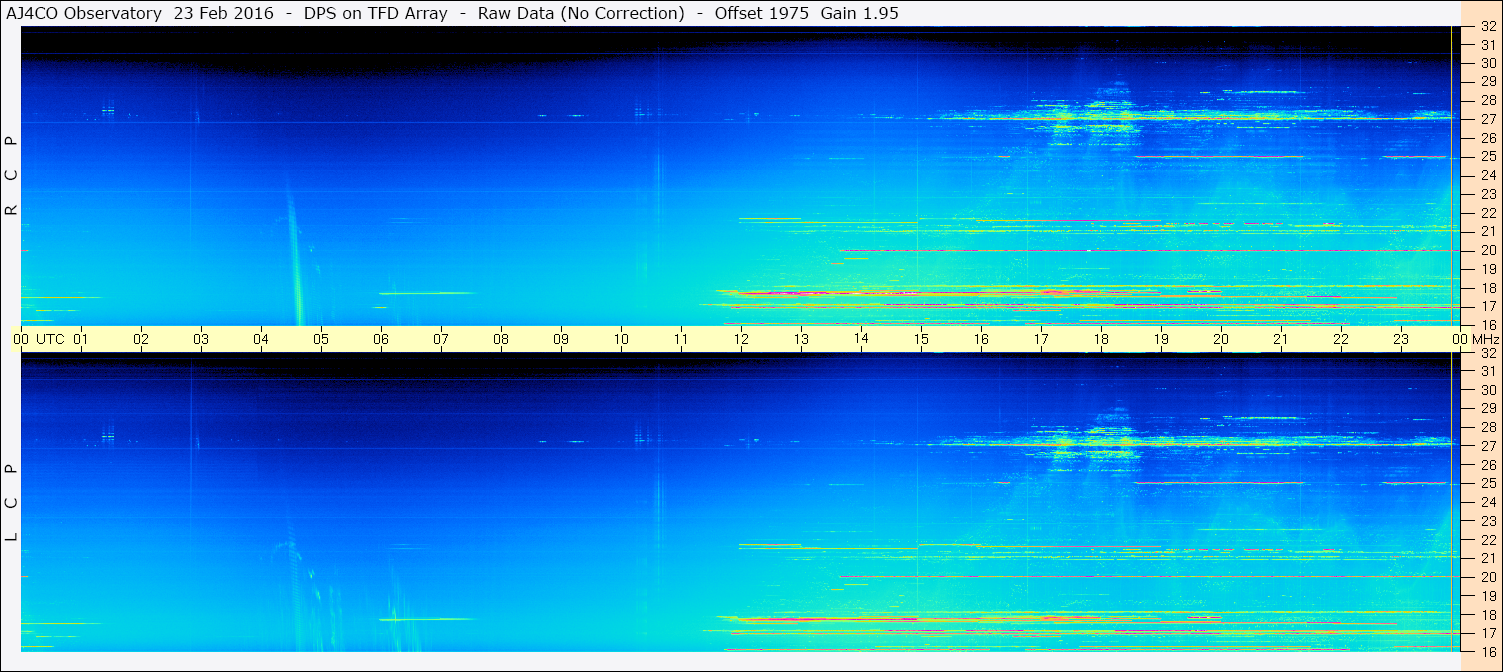The width and height of the screenshot is (1503, 672).
Task: Select hour 01 on the time axis
Action: [81, 339]
